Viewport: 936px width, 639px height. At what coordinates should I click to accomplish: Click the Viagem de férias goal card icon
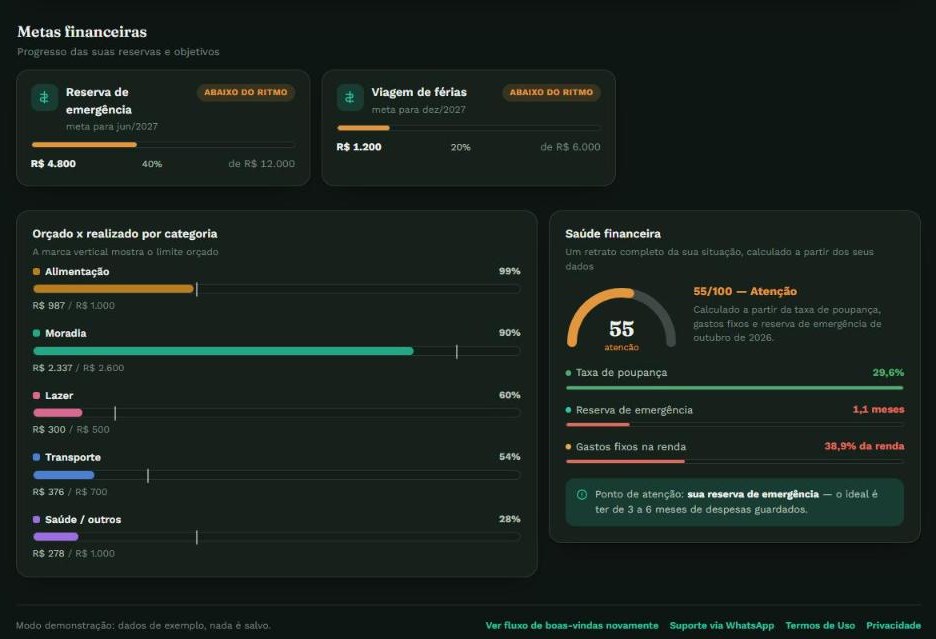(350, 97)
